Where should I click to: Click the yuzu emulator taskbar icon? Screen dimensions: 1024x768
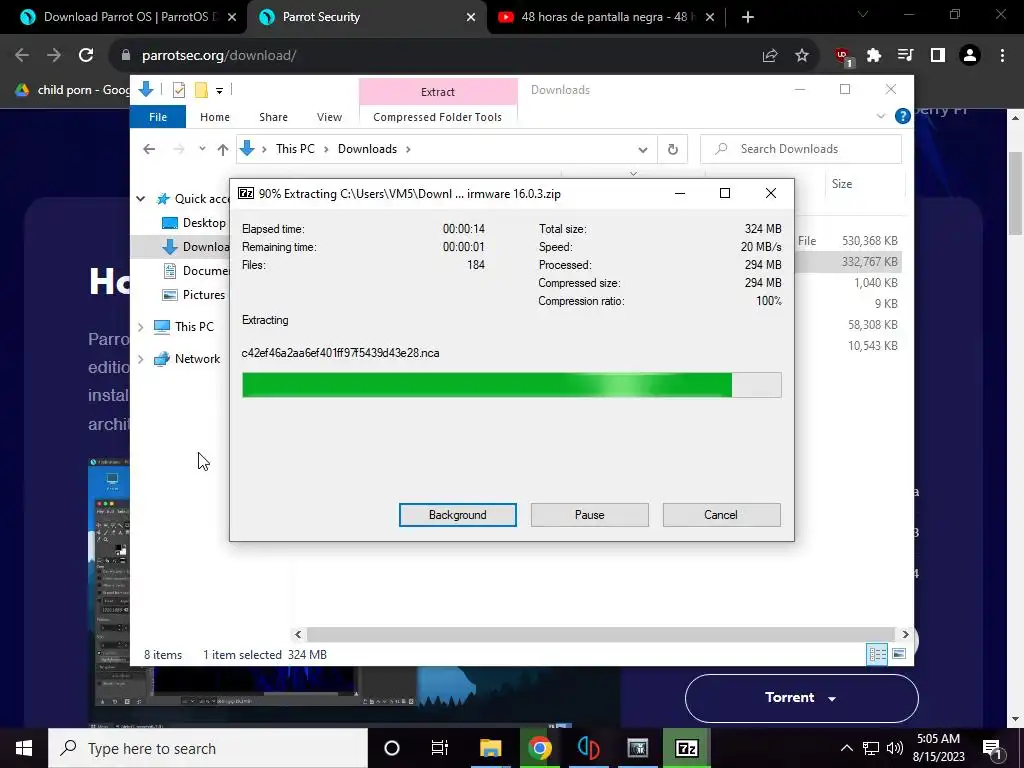(588, 748)
